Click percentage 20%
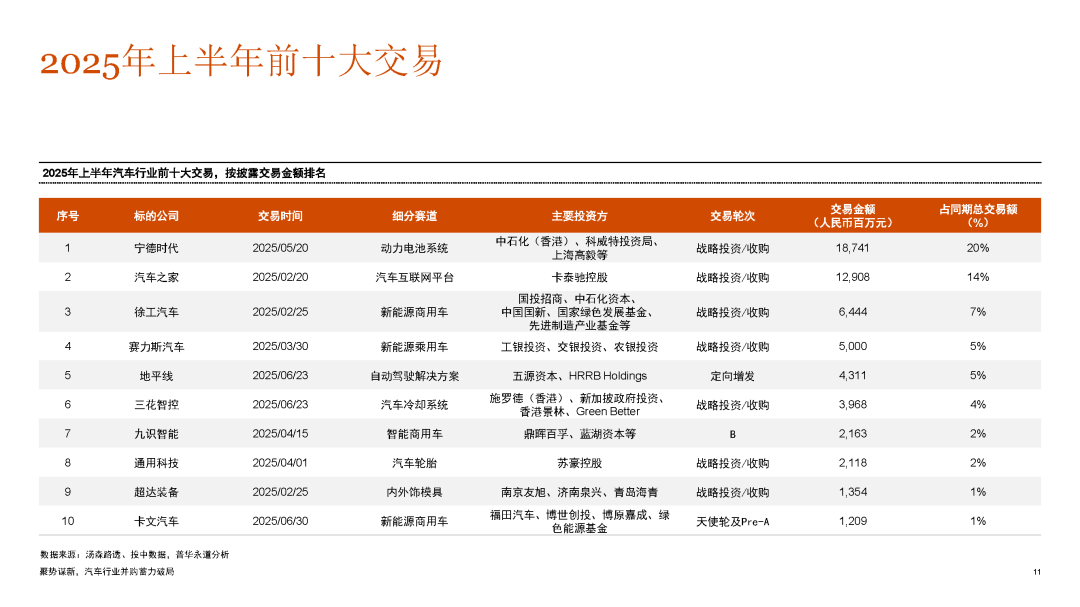 tap(978, 248)
